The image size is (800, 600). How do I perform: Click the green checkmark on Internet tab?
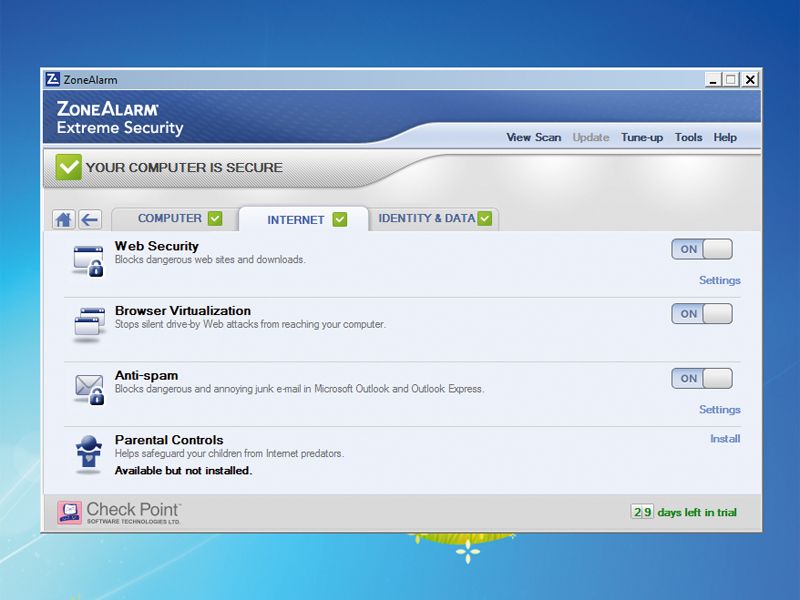point(340,219)
